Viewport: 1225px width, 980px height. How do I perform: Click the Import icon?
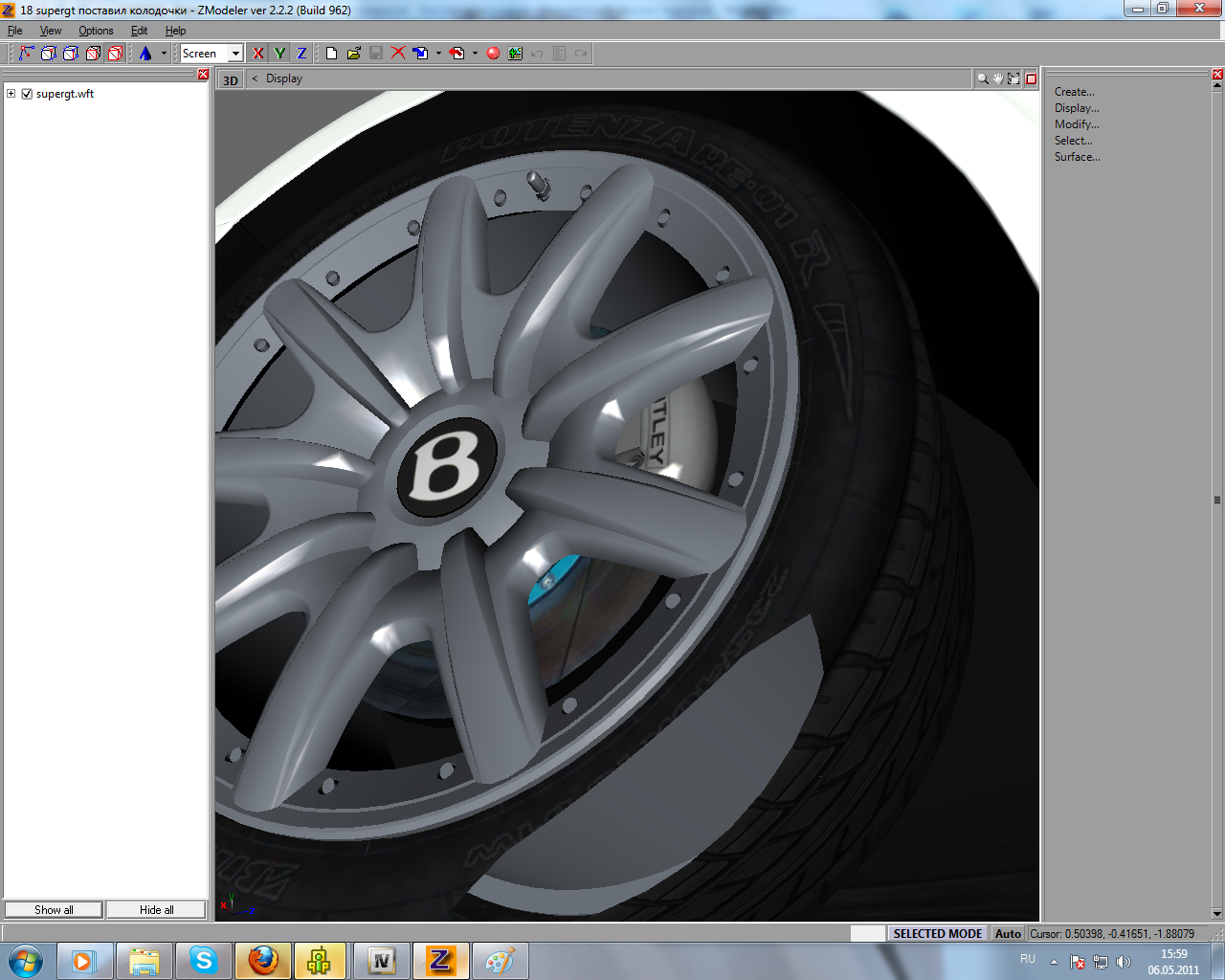[421, 54]
